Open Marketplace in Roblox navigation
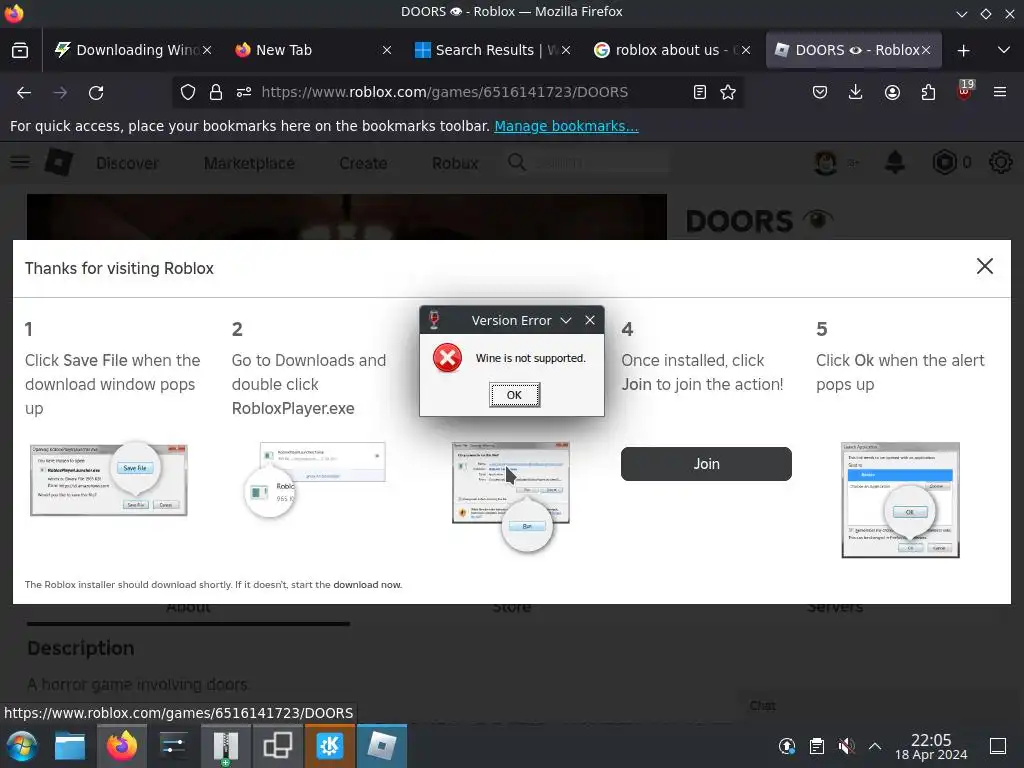 click(249, 163)
